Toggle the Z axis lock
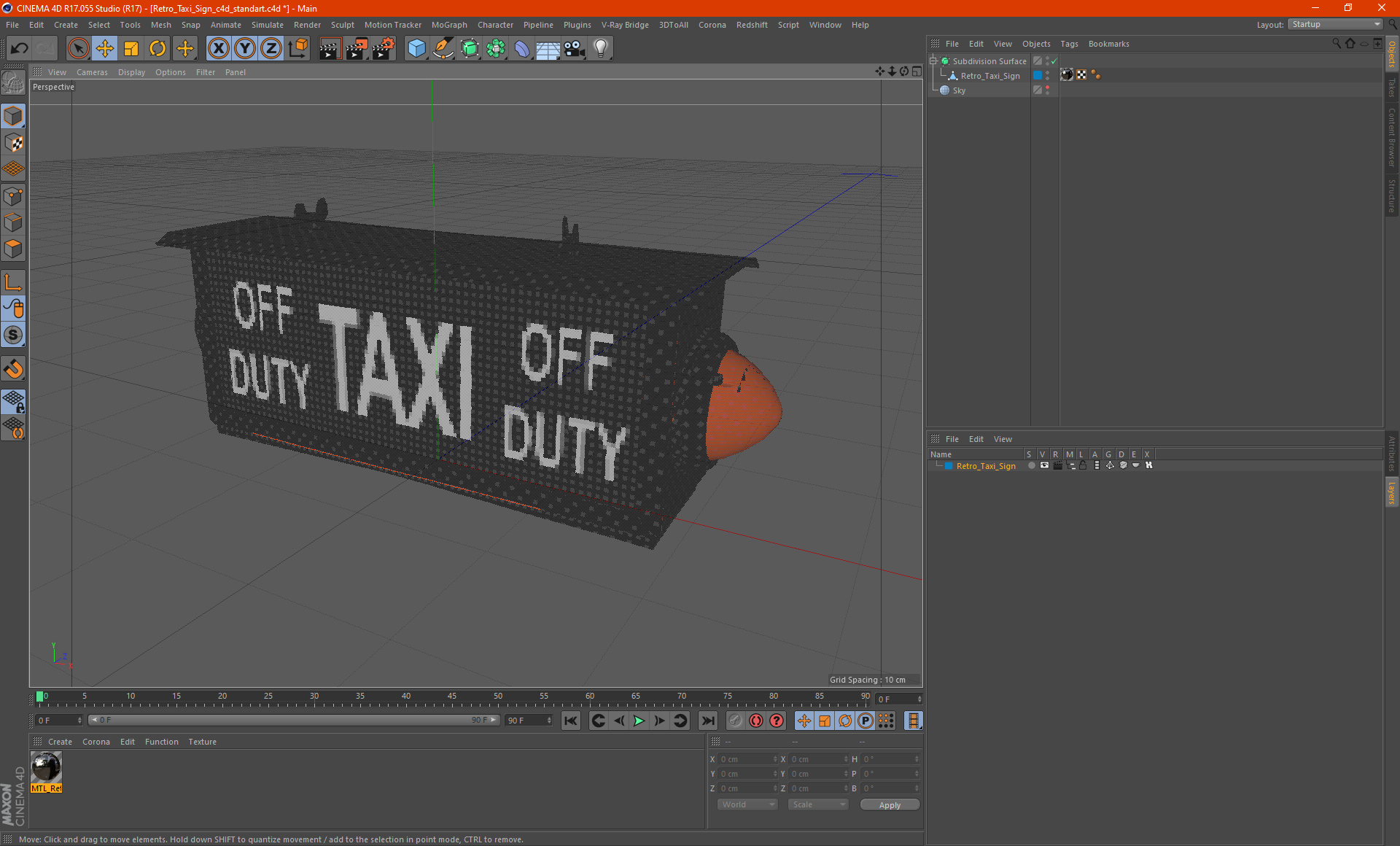Viewport: 1400px width, 846px height. tap(271, 48)
